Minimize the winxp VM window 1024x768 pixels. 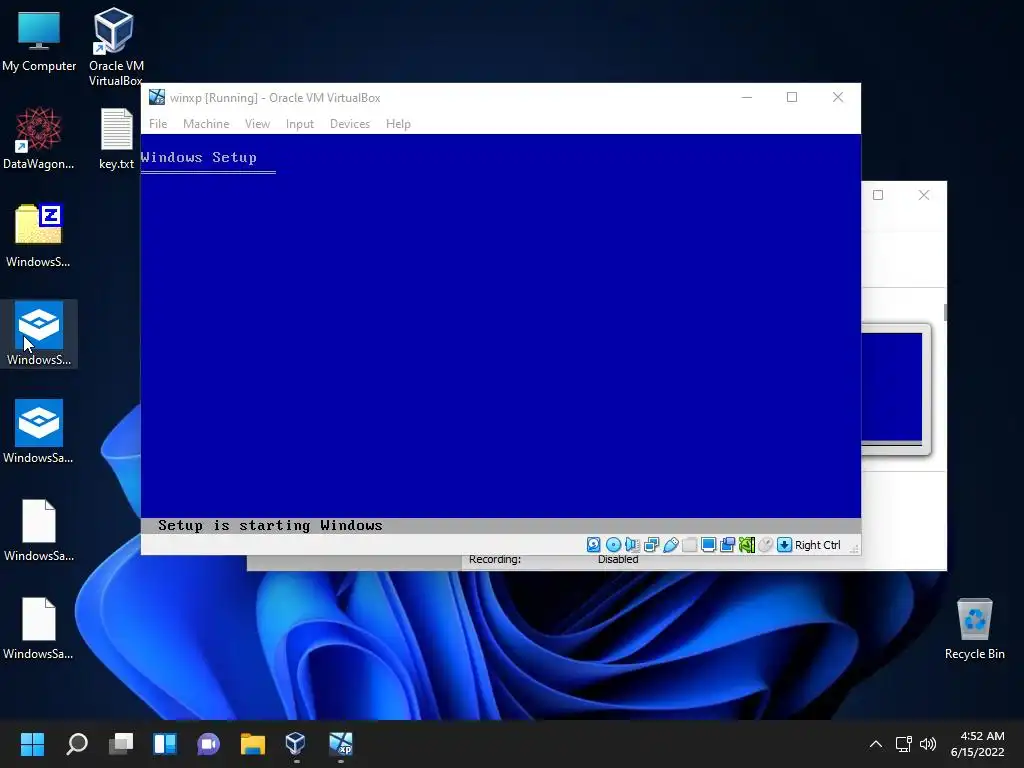(747, 97)
